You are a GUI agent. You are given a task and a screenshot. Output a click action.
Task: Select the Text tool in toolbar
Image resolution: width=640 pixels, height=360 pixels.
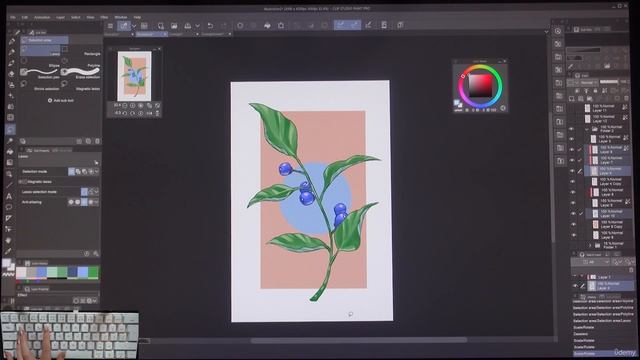tap(9, 196)
